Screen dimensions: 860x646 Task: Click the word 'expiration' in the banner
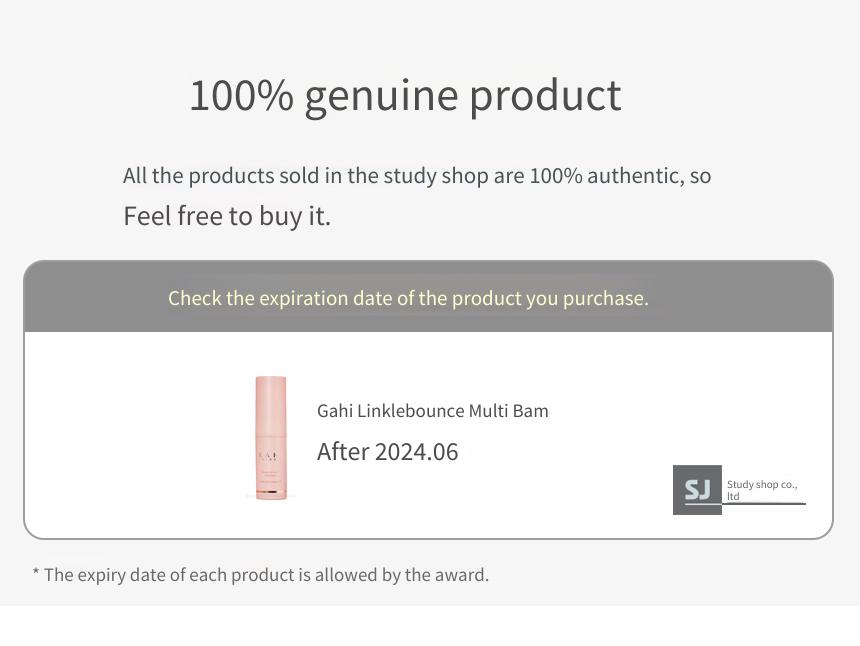[x=303, y=298]
